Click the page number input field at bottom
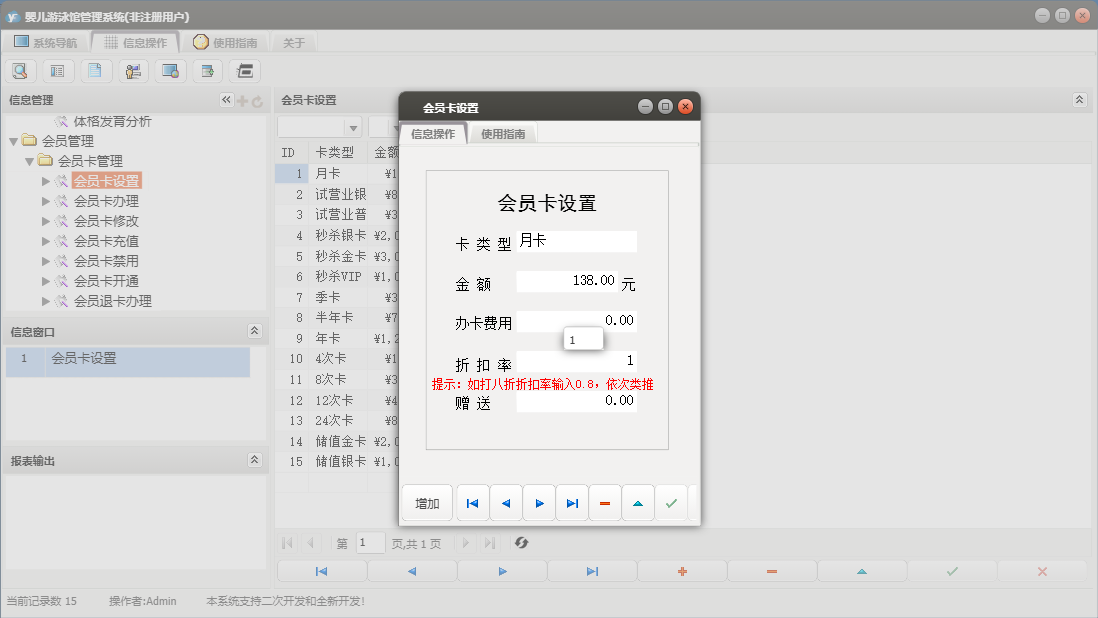Screen dimensions: 1098x618 click(x=369, y=542)
